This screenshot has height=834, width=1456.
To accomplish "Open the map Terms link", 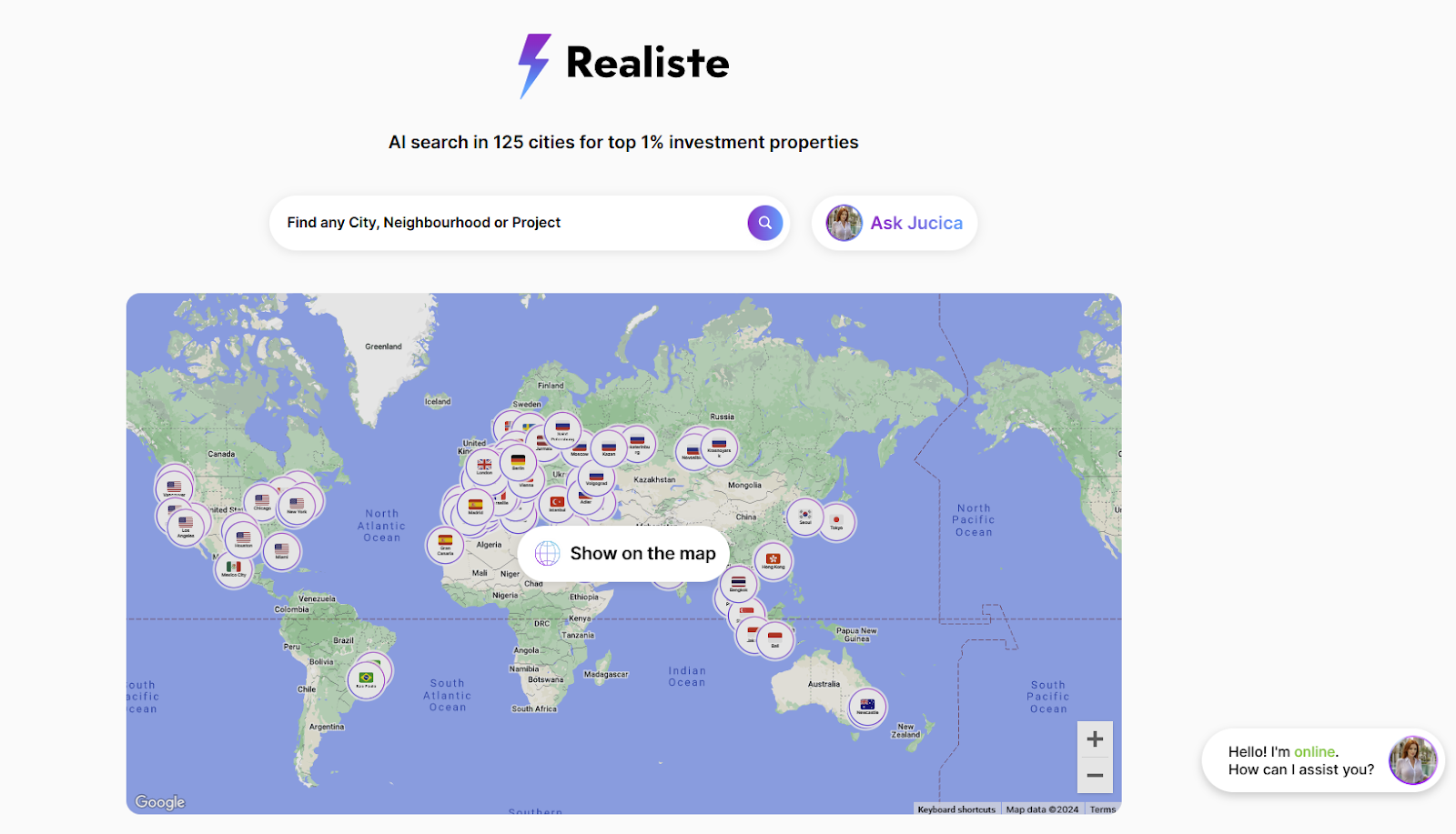I will (1103, 809).
